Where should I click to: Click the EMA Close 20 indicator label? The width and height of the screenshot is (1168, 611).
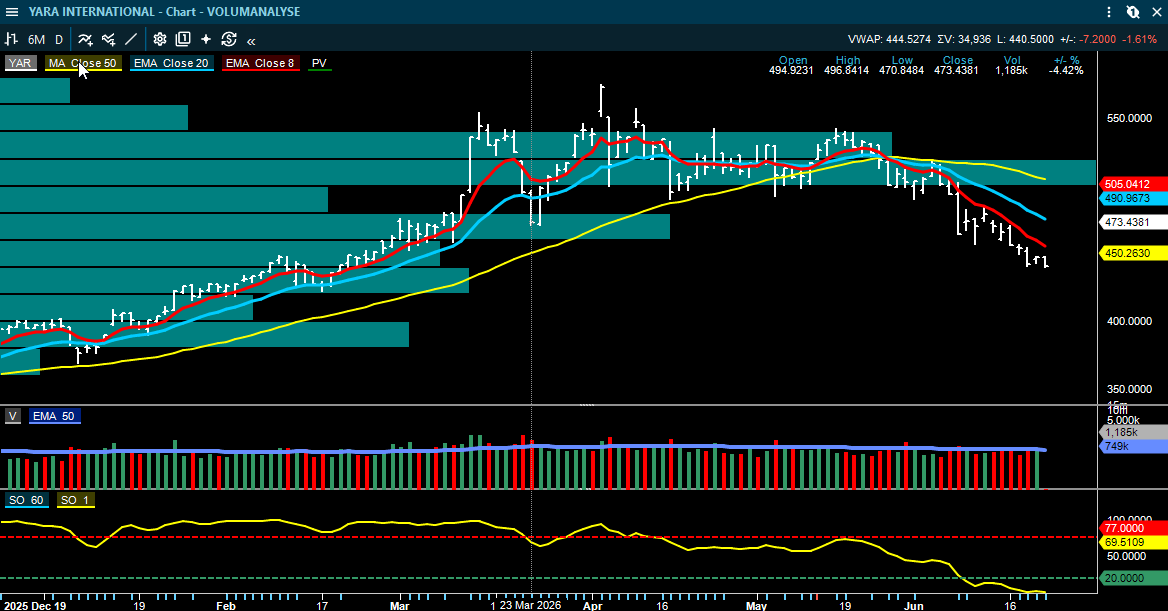171,63
